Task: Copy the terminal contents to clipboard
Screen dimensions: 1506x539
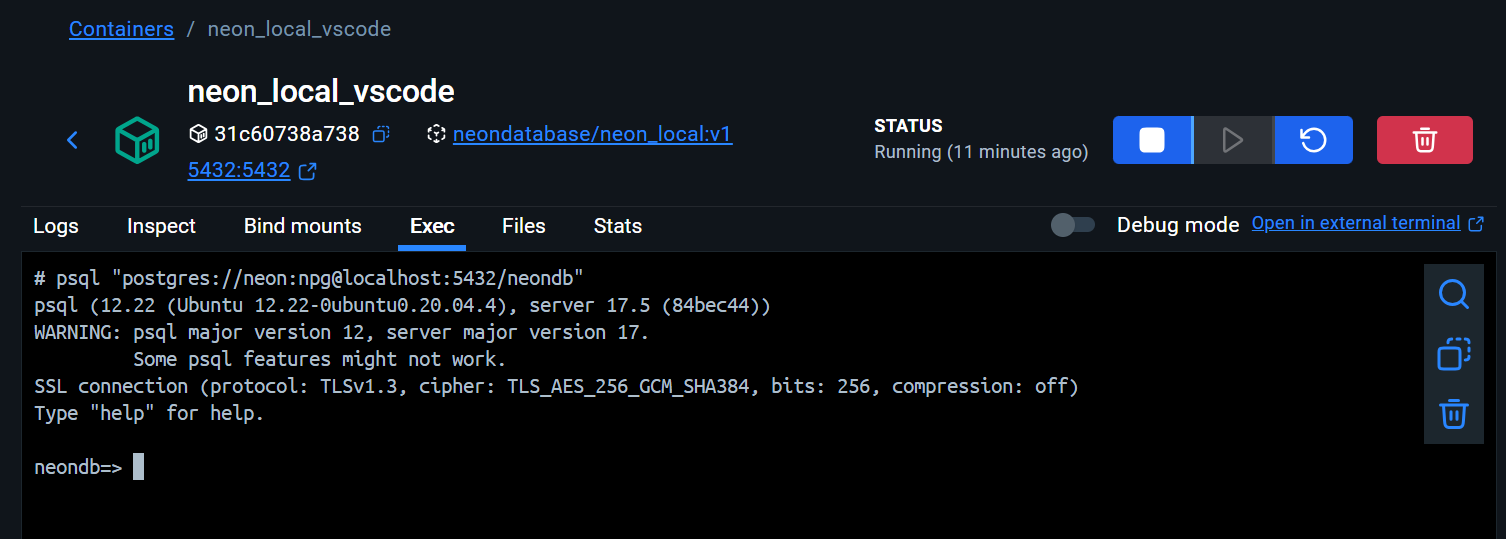Action: coord(1453,354)
